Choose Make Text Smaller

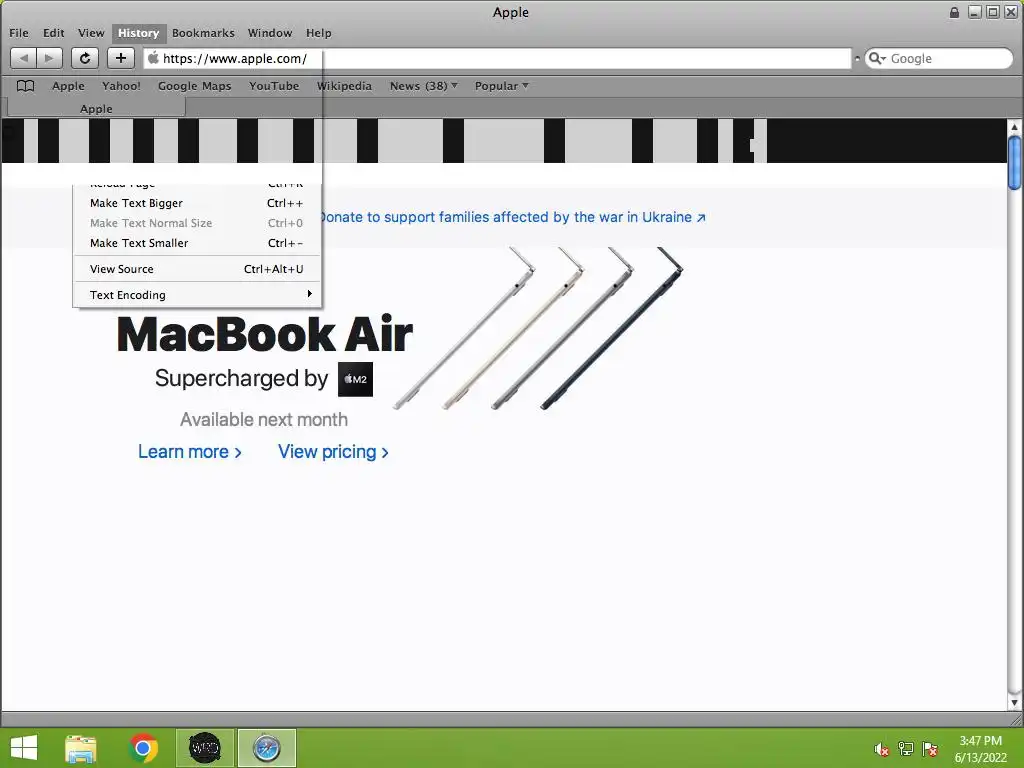click(197, 243)
